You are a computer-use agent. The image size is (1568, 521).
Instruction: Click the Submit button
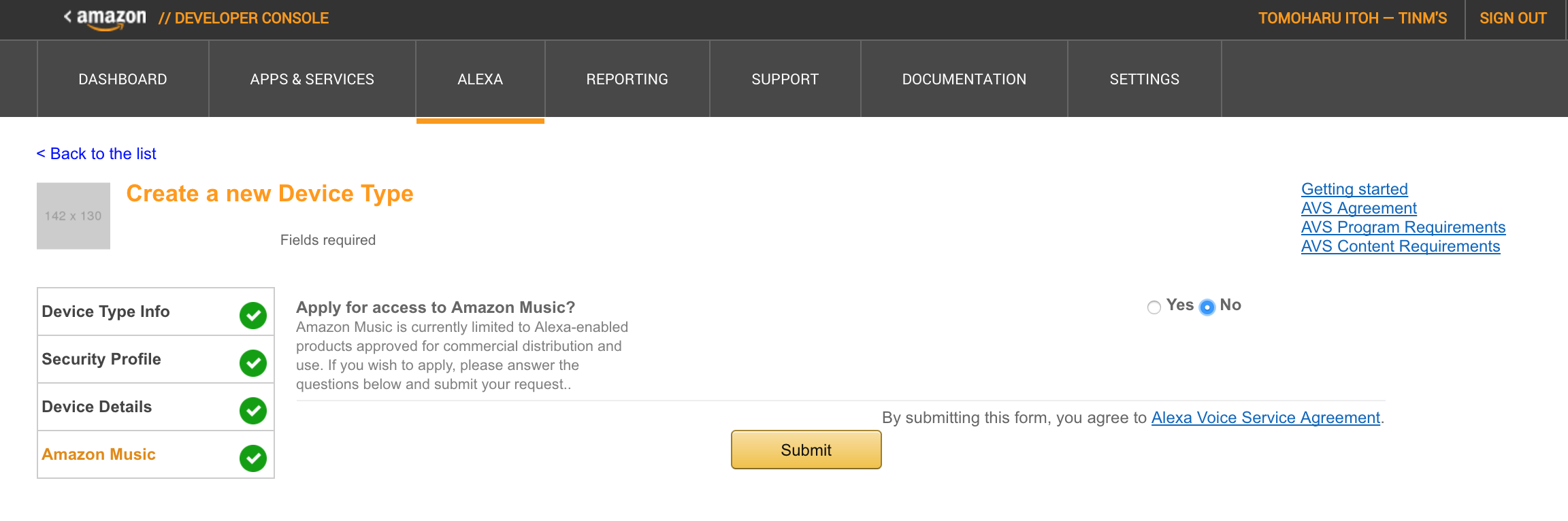806,450
